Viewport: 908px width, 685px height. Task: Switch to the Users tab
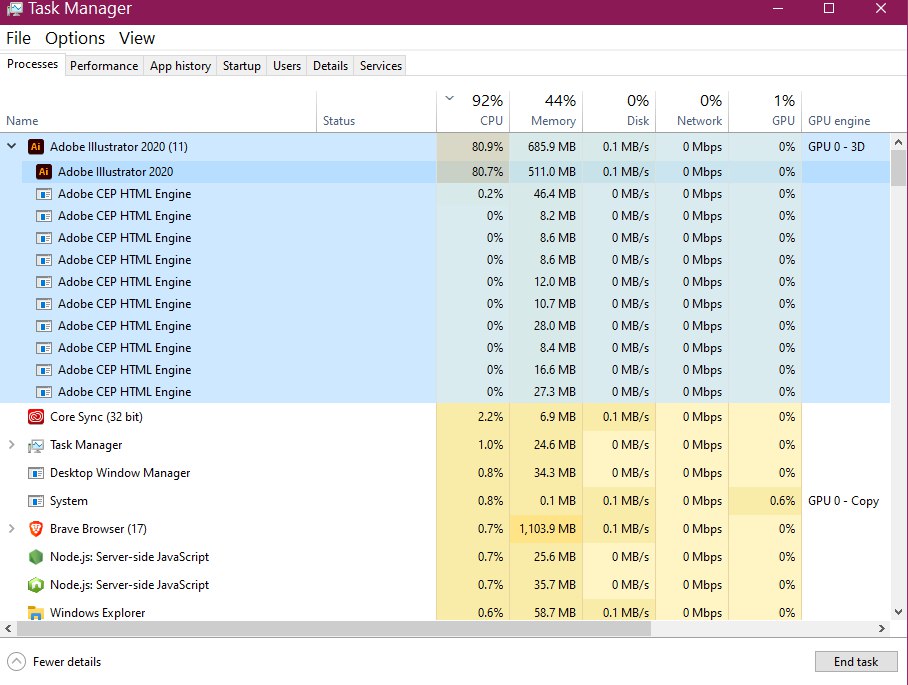(287, 65)
